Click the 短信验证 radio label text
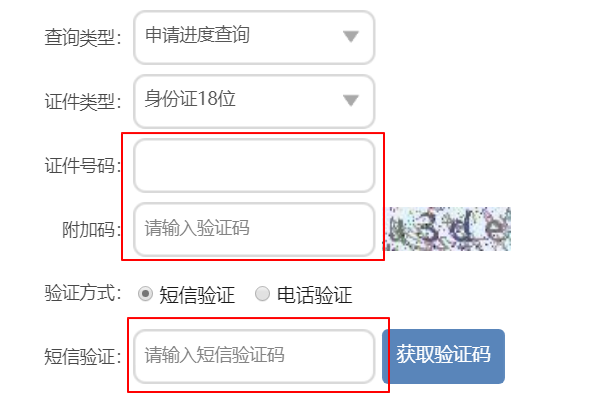600x400 pixels. coord(197,295)
